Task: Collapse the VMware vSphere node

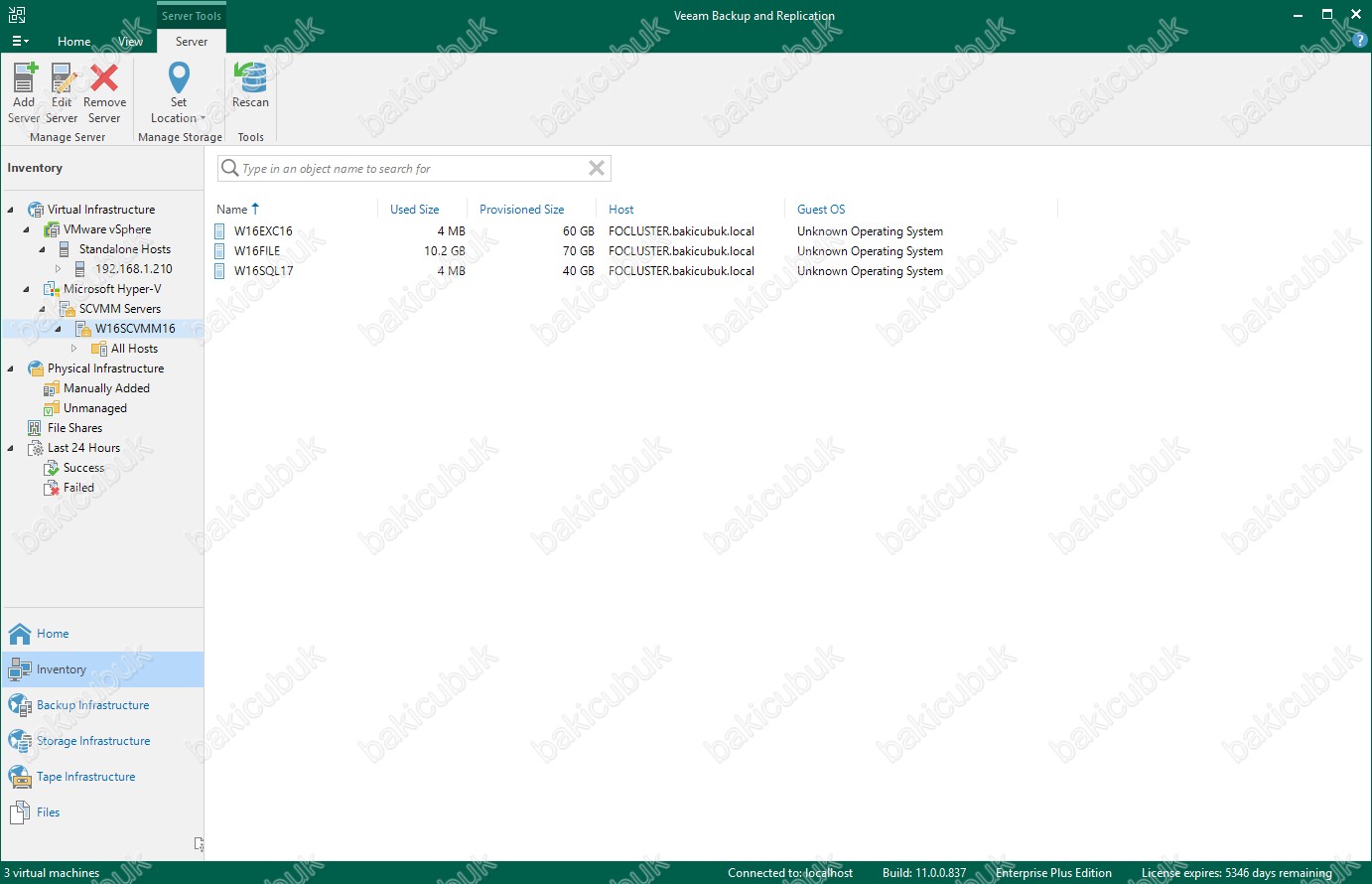Action: 27,229
